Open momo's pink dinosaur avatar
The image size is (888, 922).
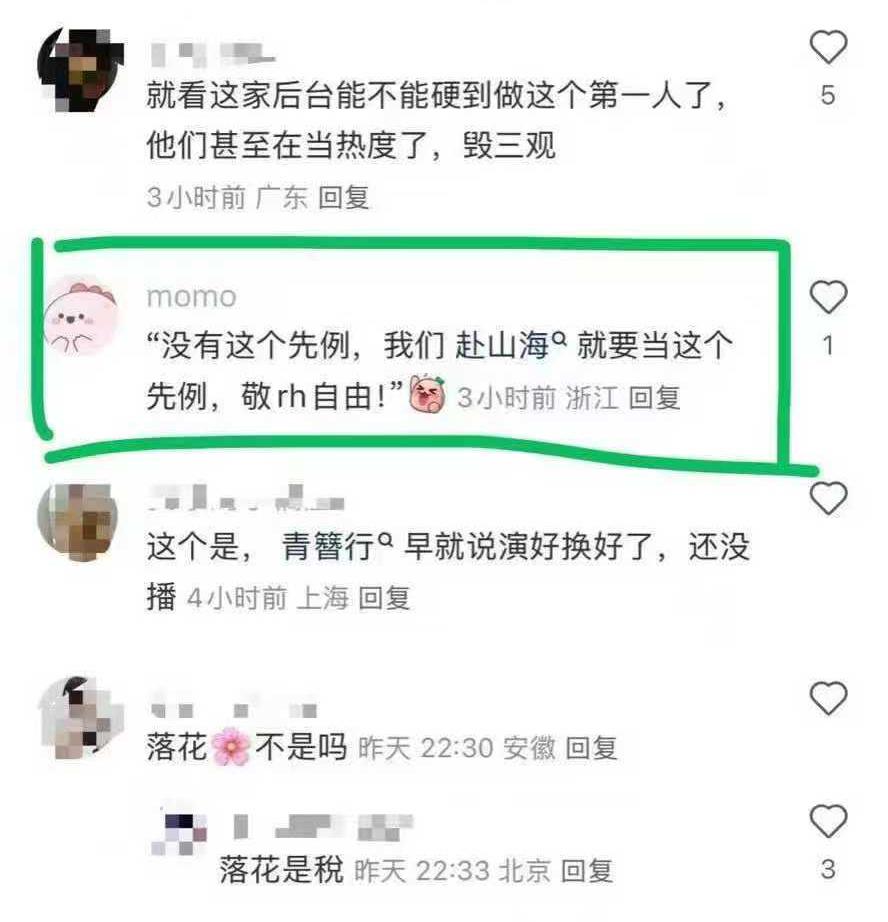click(81, 316)
